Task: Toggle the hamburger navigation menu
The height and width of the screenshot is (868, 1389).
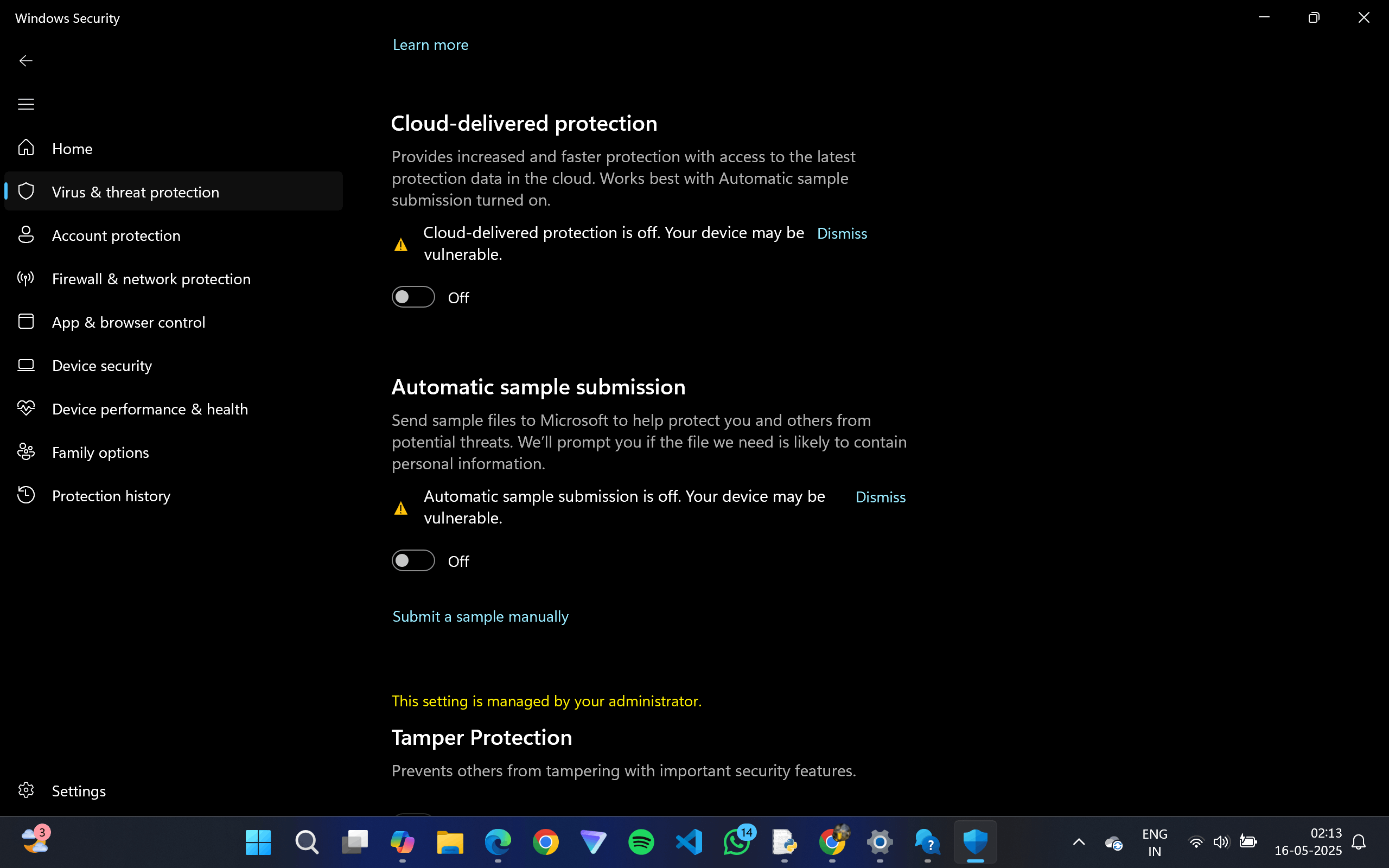Action: pyautogui.click(x=26, y=104)
